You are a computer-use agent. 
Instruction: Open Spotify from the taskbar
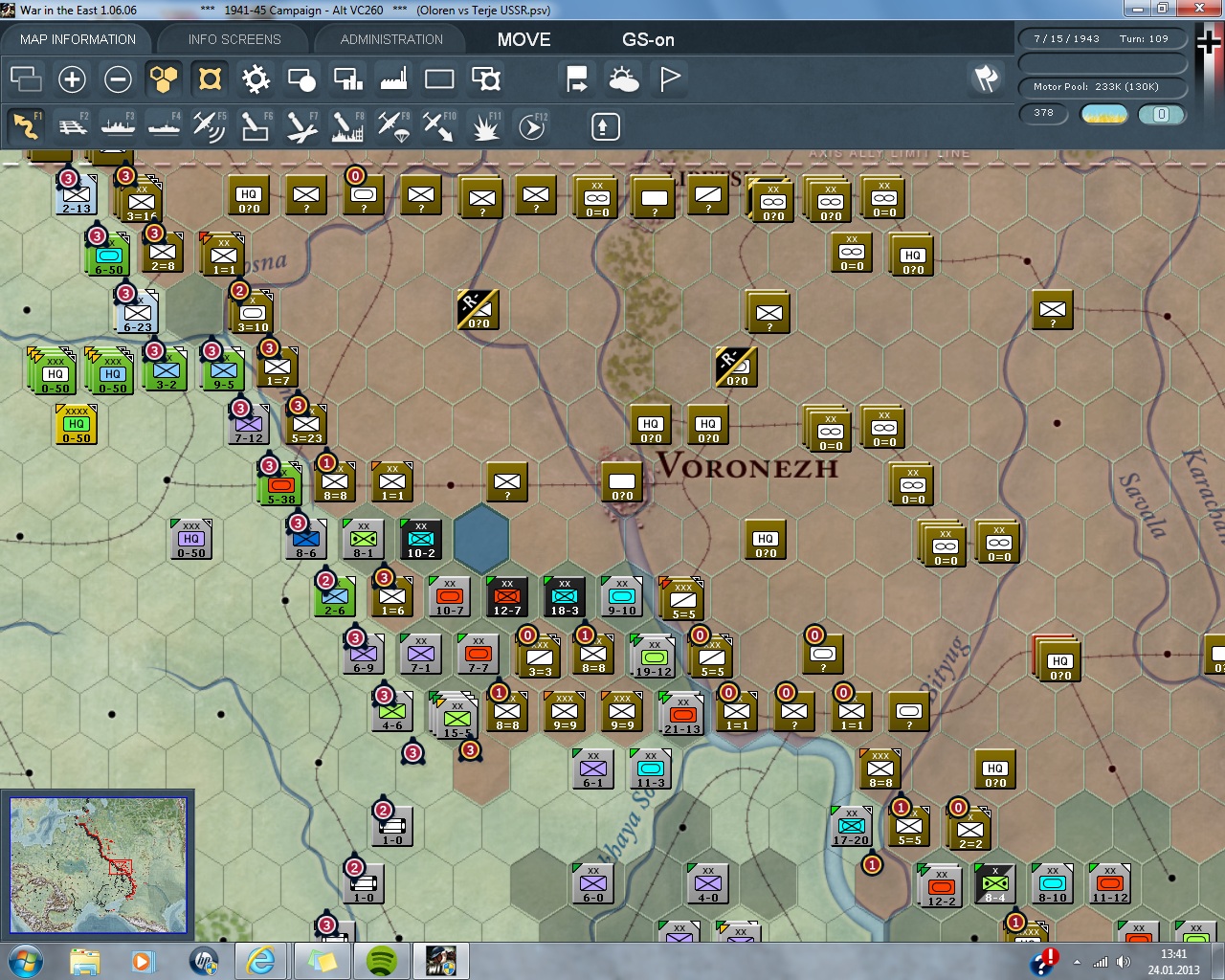pos(382,961)
